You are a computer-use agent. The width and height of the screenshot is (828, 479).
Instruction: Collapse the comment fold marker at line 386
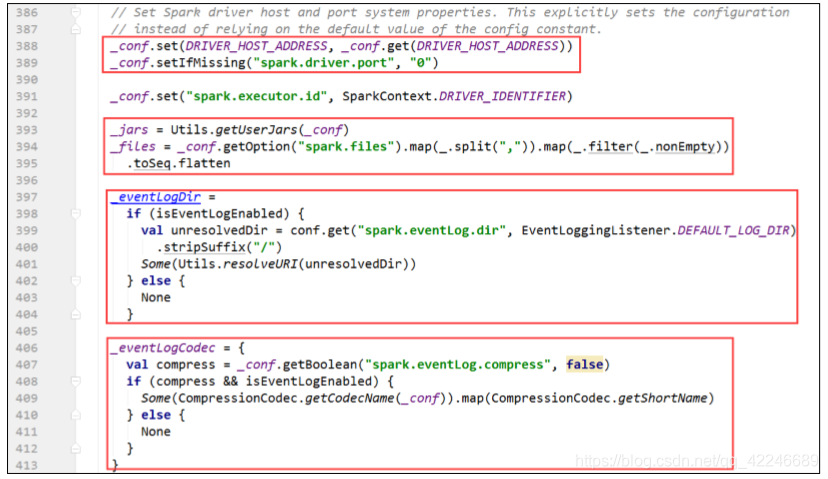tap(76, 12)
